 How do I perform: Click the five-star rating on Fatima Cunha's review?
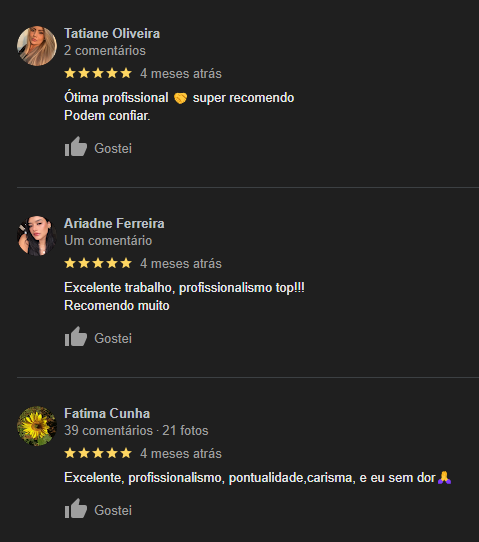point(98,453)
